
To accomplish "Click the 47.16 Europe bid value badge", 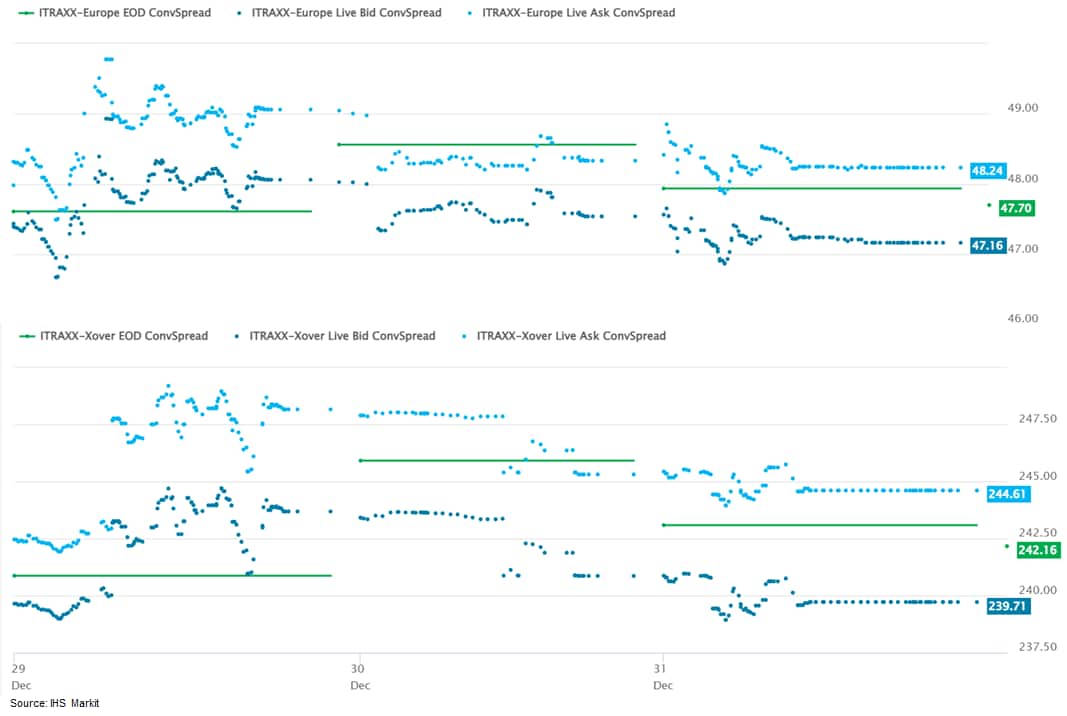I will click(x=988, y=245).
